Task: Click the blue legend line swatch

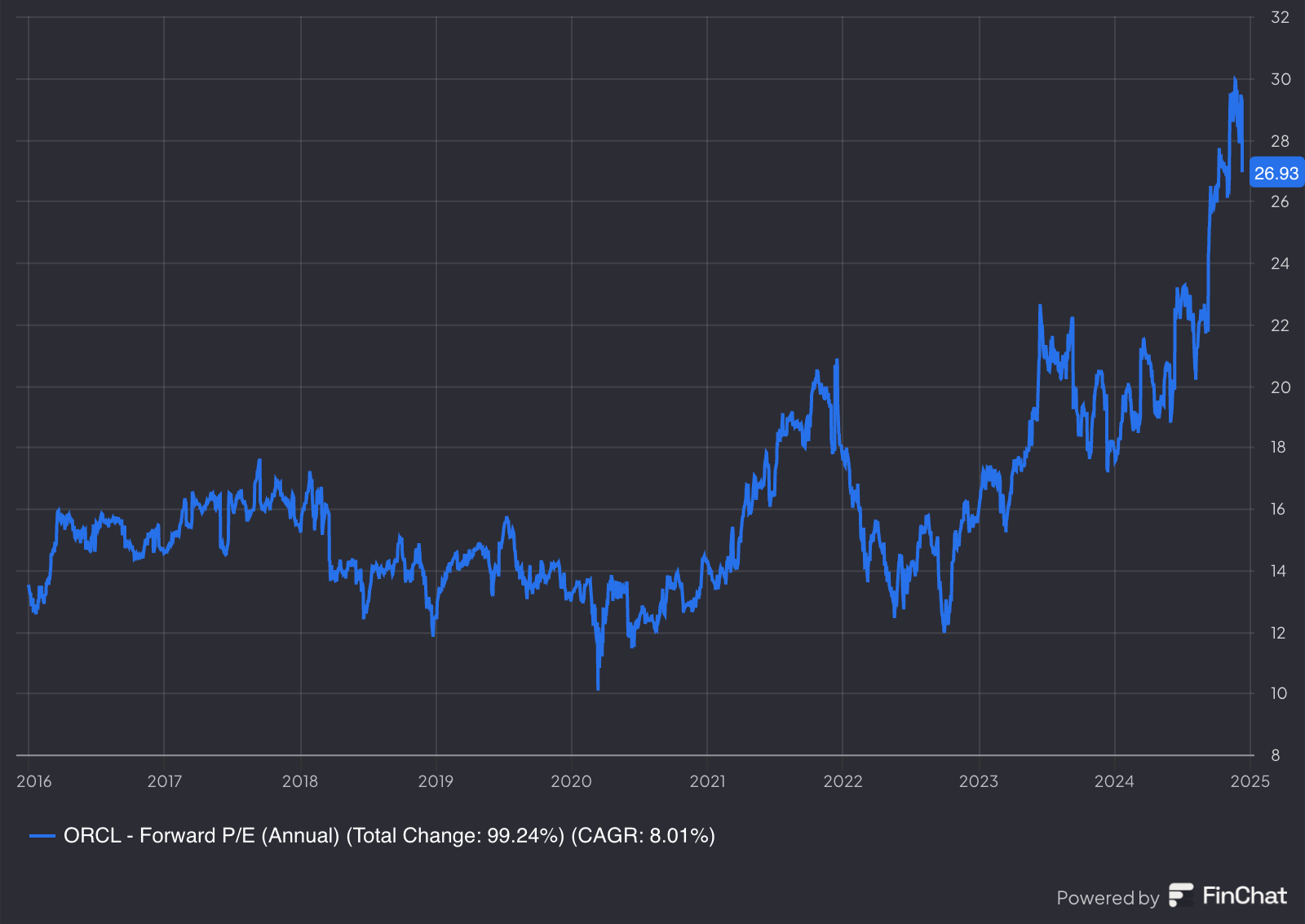Action: click(x=42, y=836)
